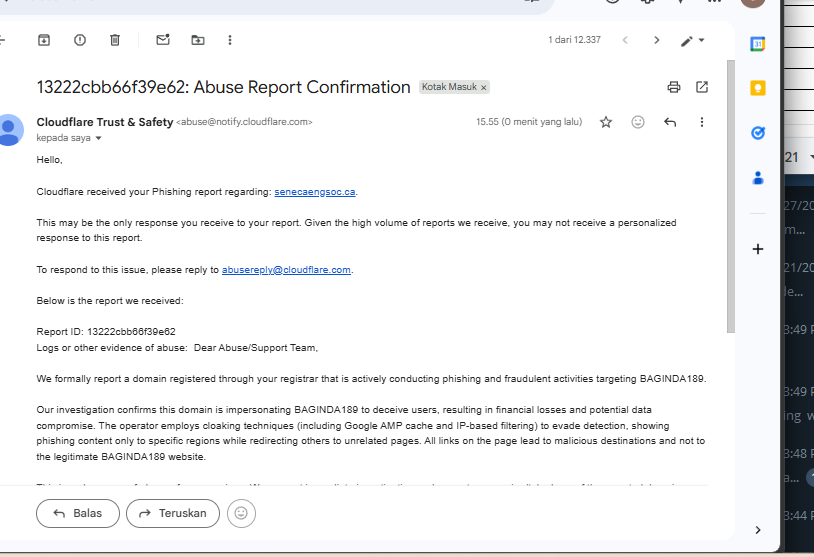The height and width of the screenshot is (557, 814).
Task: Go to the older email arrow
Action: [x=657, y=40]
